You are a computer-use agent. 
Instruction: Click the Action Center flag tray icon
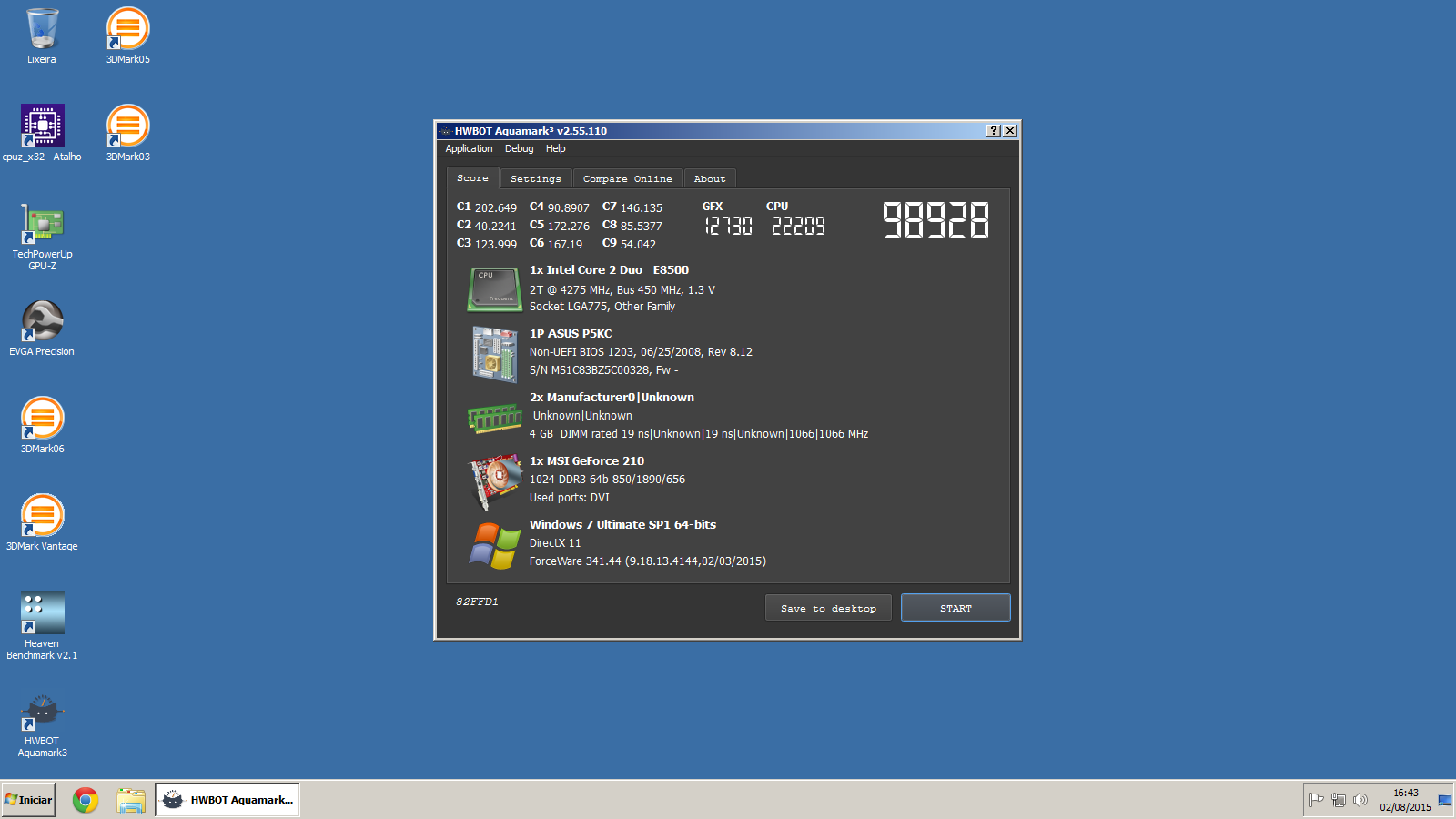[1316, 800]
